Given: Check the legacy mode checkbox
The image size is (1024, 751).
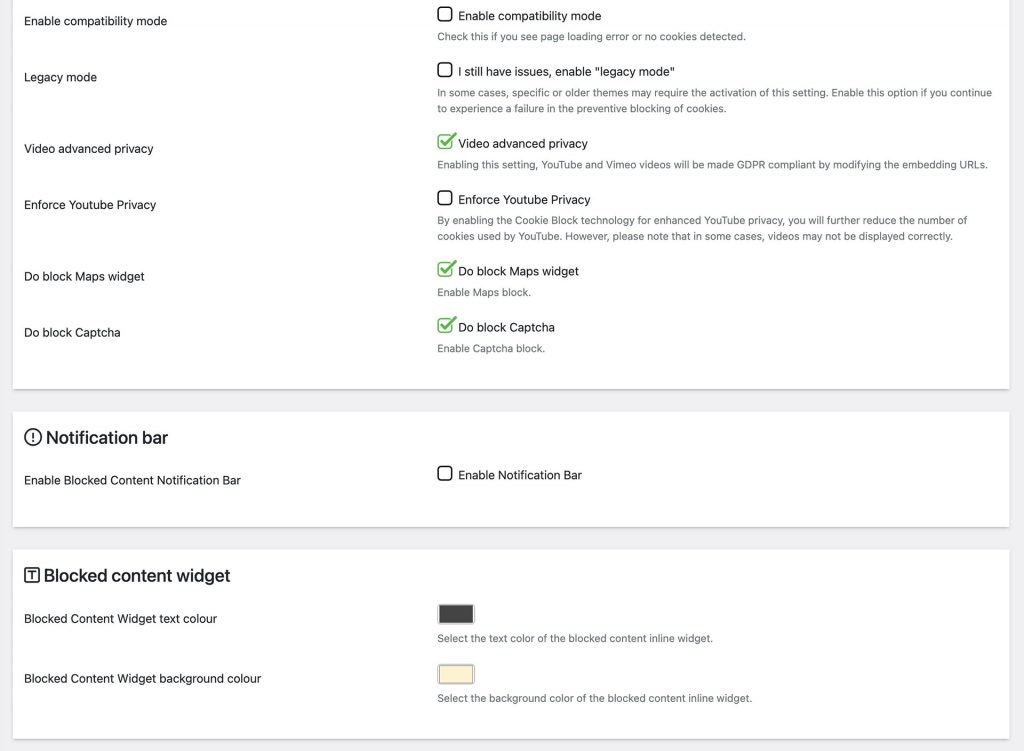Looking at the screenshot, I should [445, 70].
